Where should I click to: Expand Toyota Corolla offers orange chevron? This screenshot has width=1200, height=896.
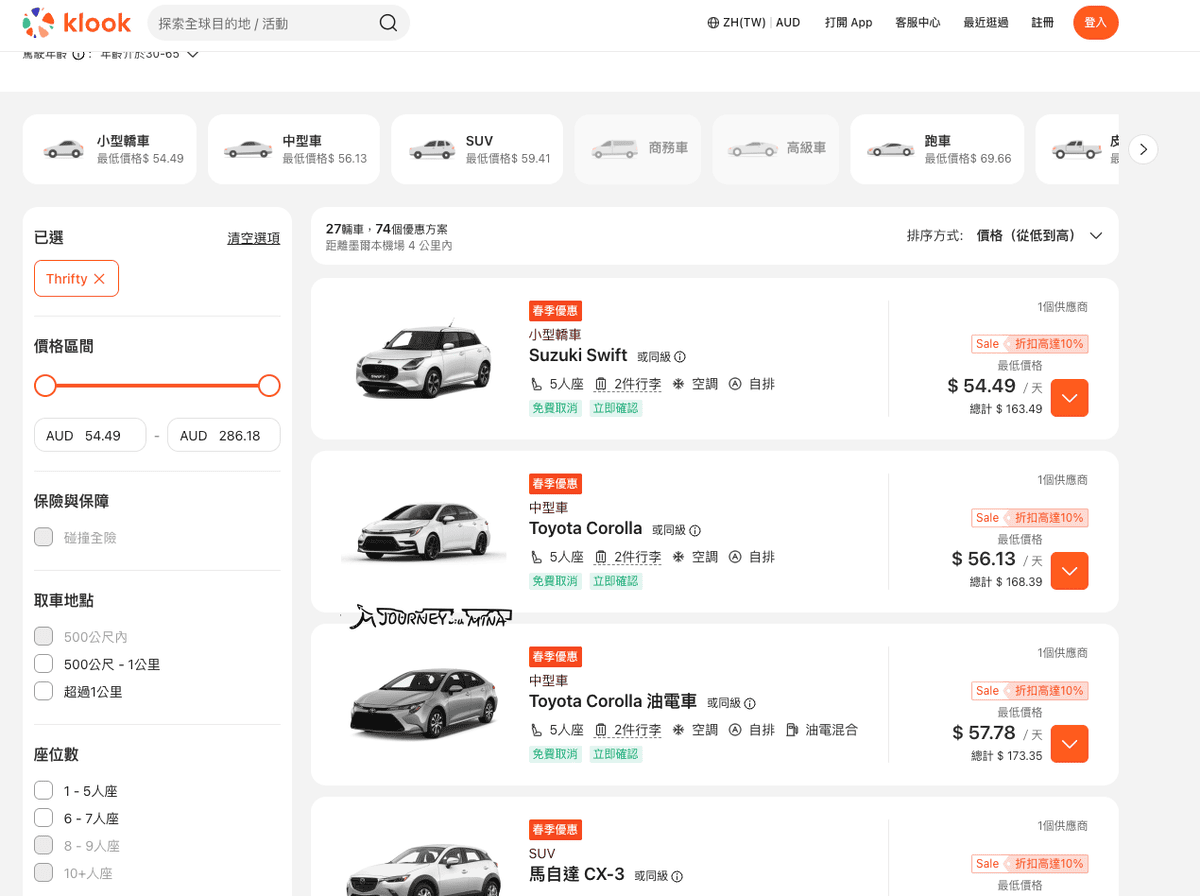click(1069, 571)
